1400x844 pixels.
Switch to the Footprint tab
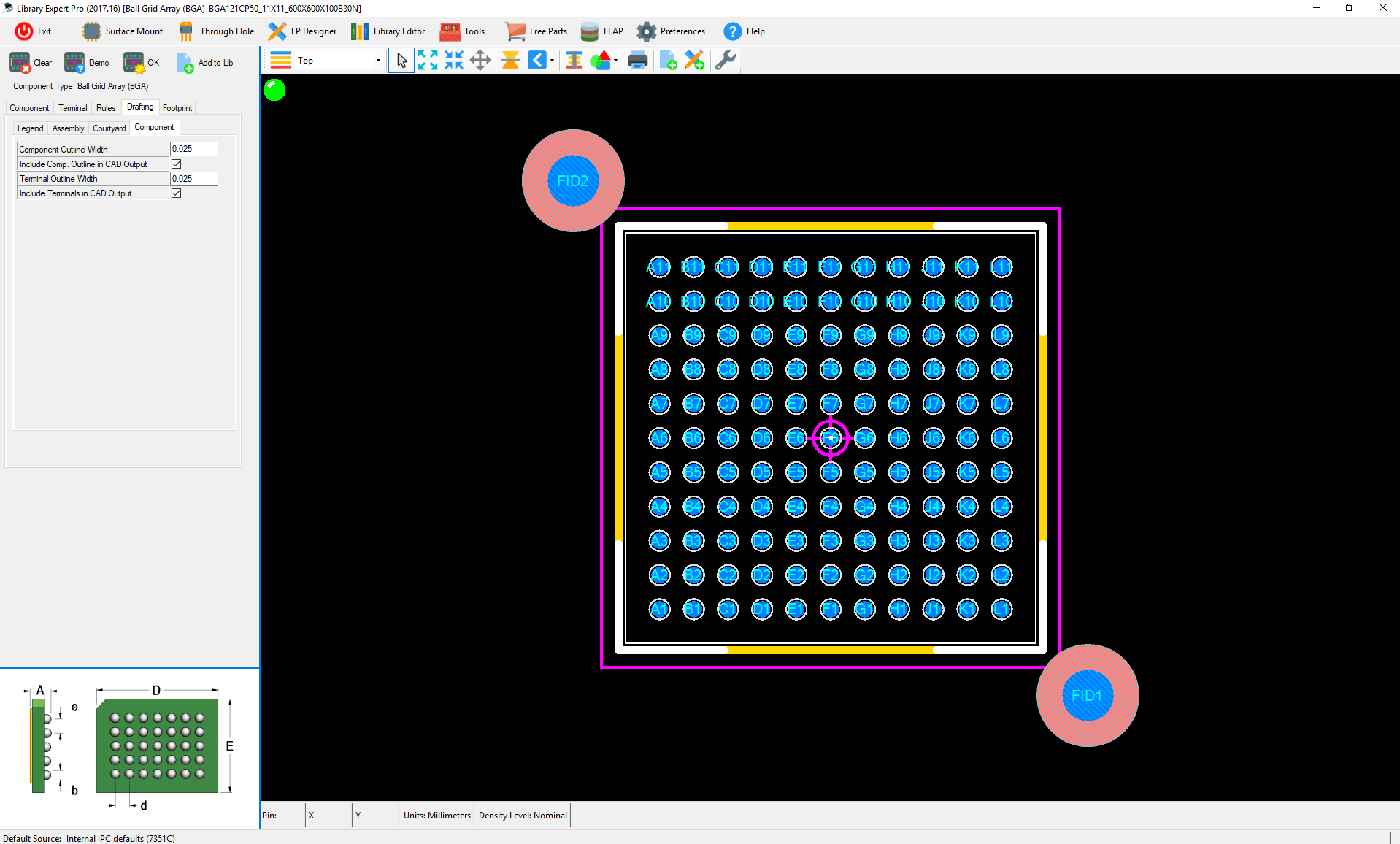pyautogui.click(x=177, y=107)
